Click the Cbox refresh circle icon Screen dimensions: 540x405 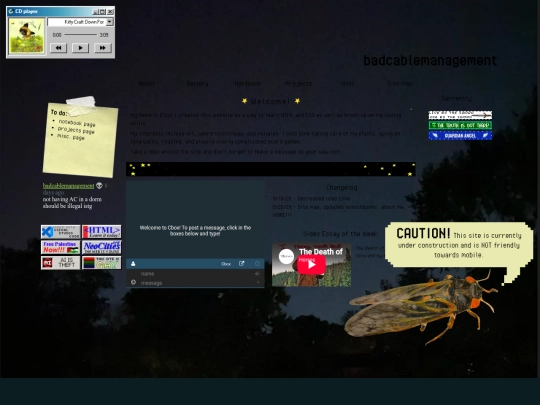[x=257, y=264]
